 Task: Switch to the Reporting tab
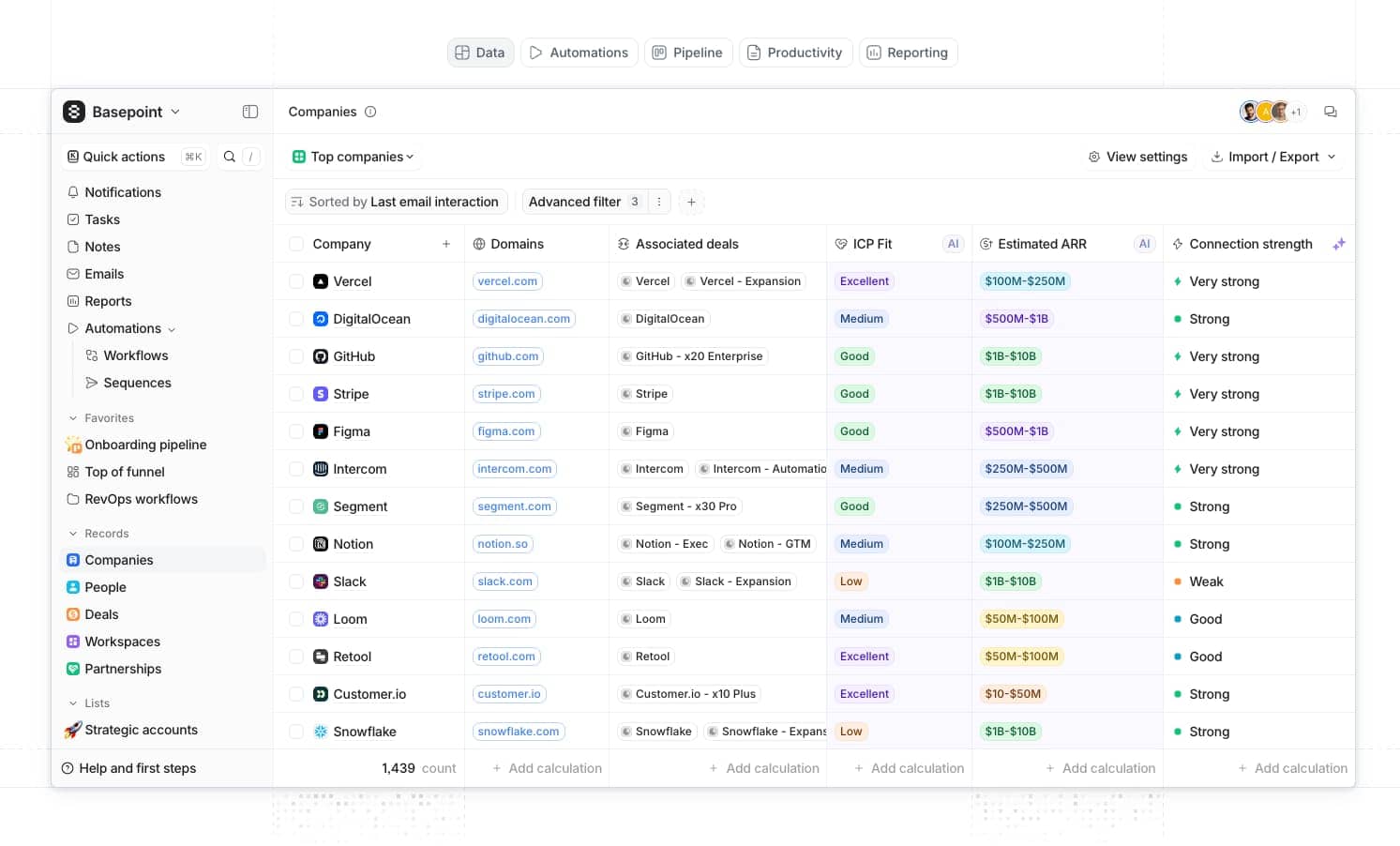[x=908, y=53]
